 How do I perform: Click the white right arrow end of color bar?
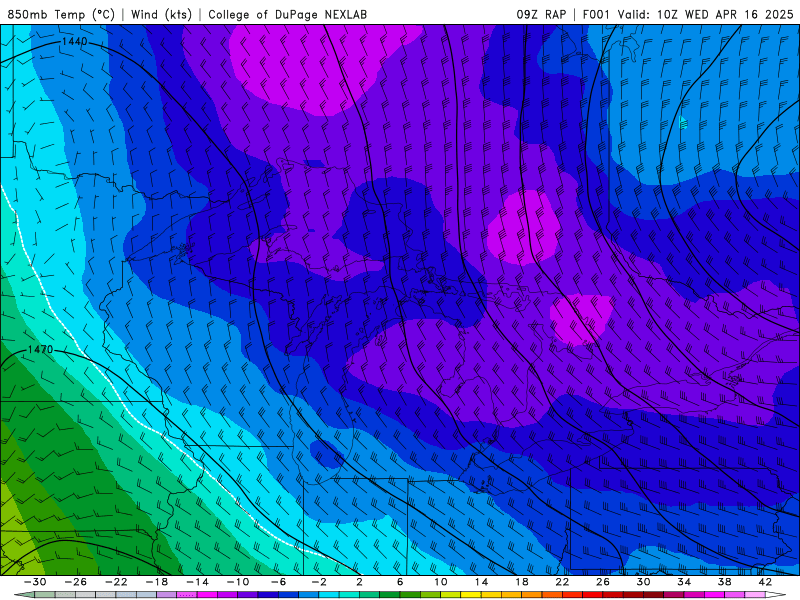[x=776, y=595]
